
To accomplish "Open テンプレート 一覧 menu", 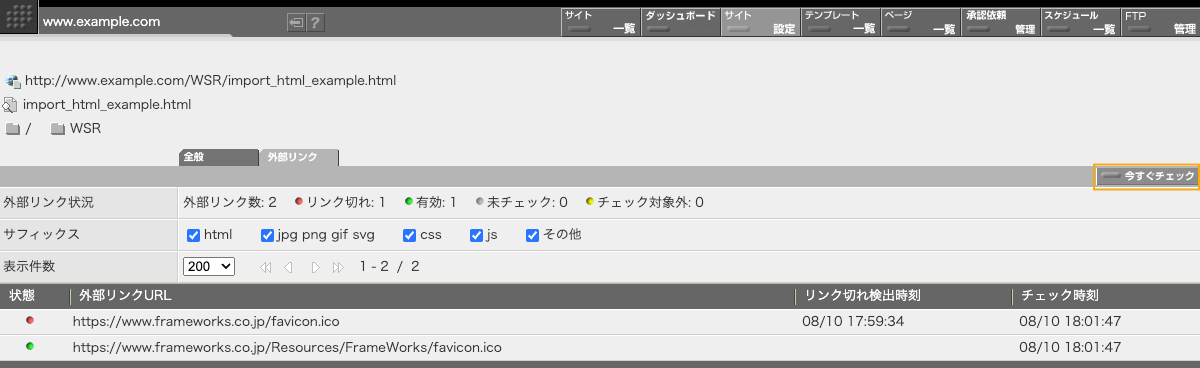I will pos(840,22).
